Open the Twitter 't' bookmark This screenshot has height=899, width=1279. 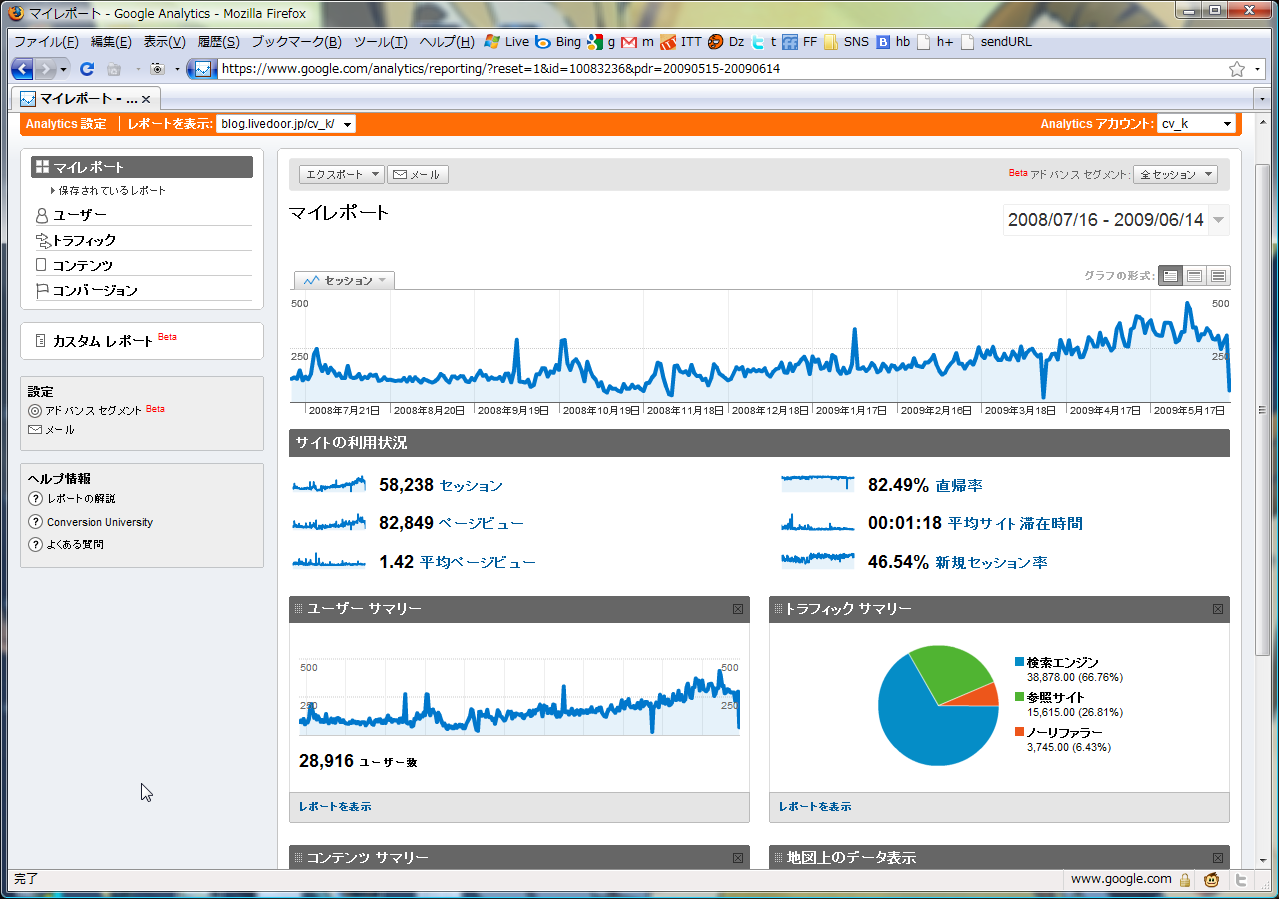pyautogui.click(x=764, y=42)
